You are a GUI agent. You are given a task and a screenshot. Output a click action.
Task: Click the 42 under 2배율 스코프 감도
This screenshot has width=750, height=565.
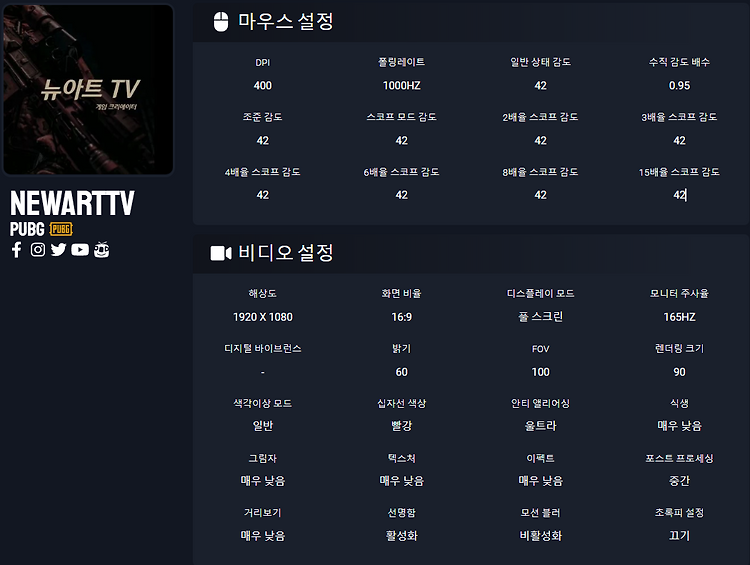coord(540,141)
